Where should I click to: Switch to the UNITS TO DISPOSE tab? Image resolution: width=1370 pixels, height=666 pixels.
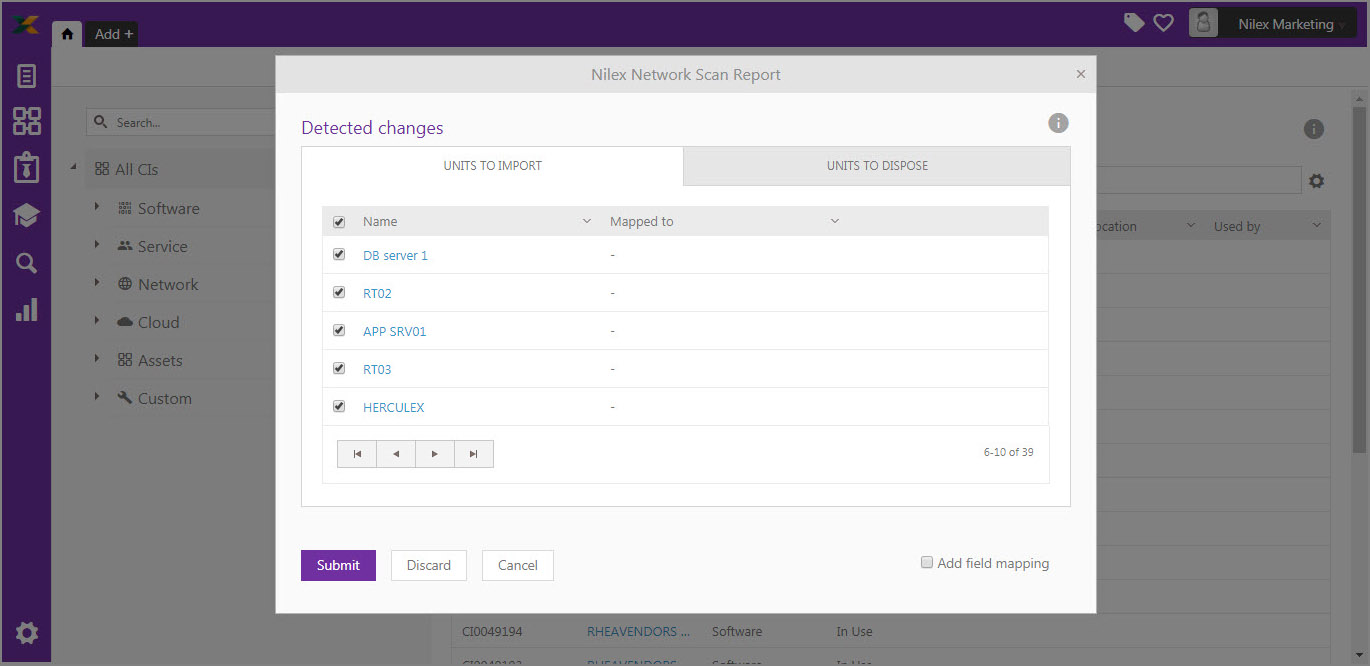point(877,166)
